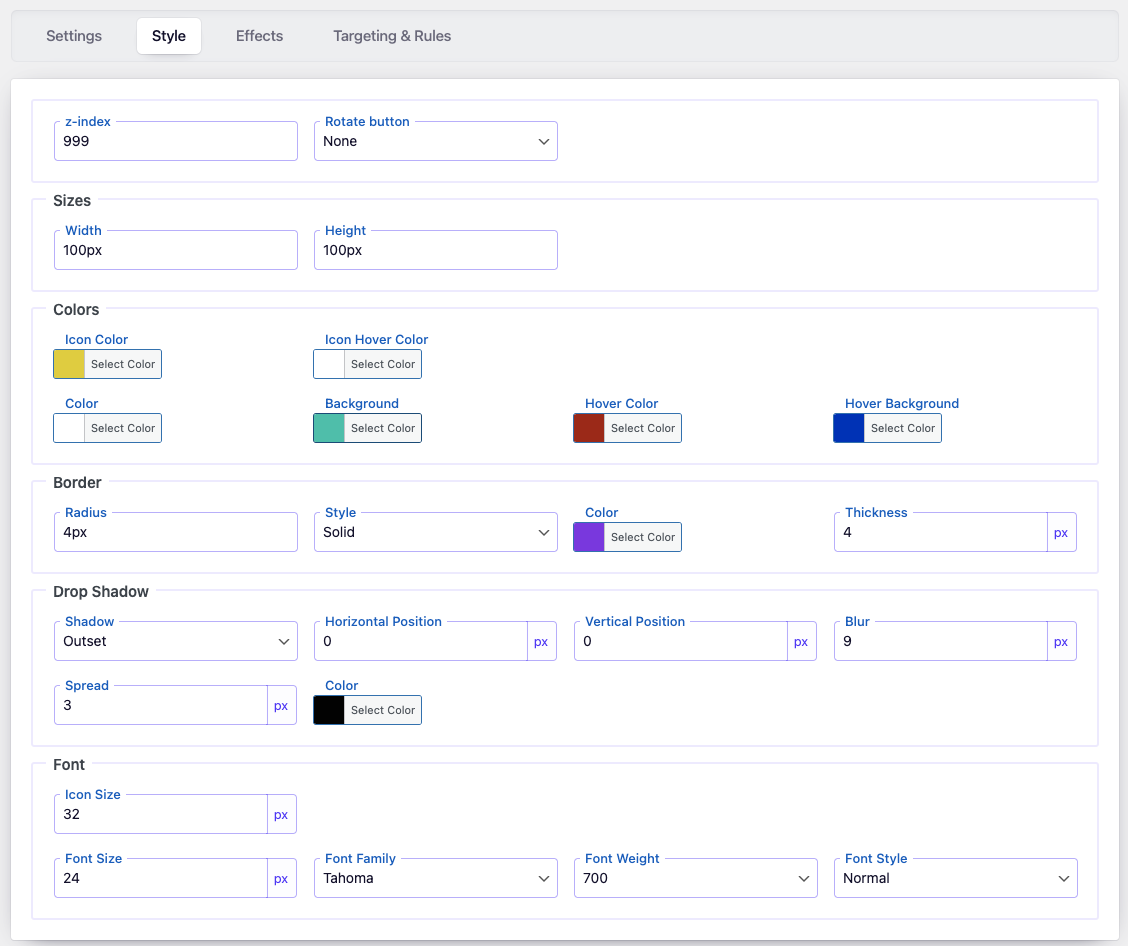Switch to the Settings tab

[74, 36]
